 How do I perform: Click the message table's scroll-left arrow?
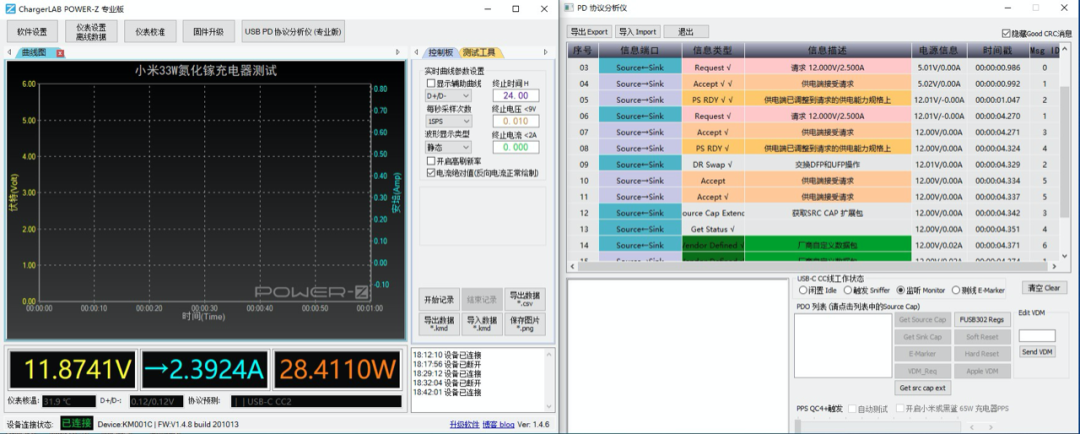(x=573, y=267)
